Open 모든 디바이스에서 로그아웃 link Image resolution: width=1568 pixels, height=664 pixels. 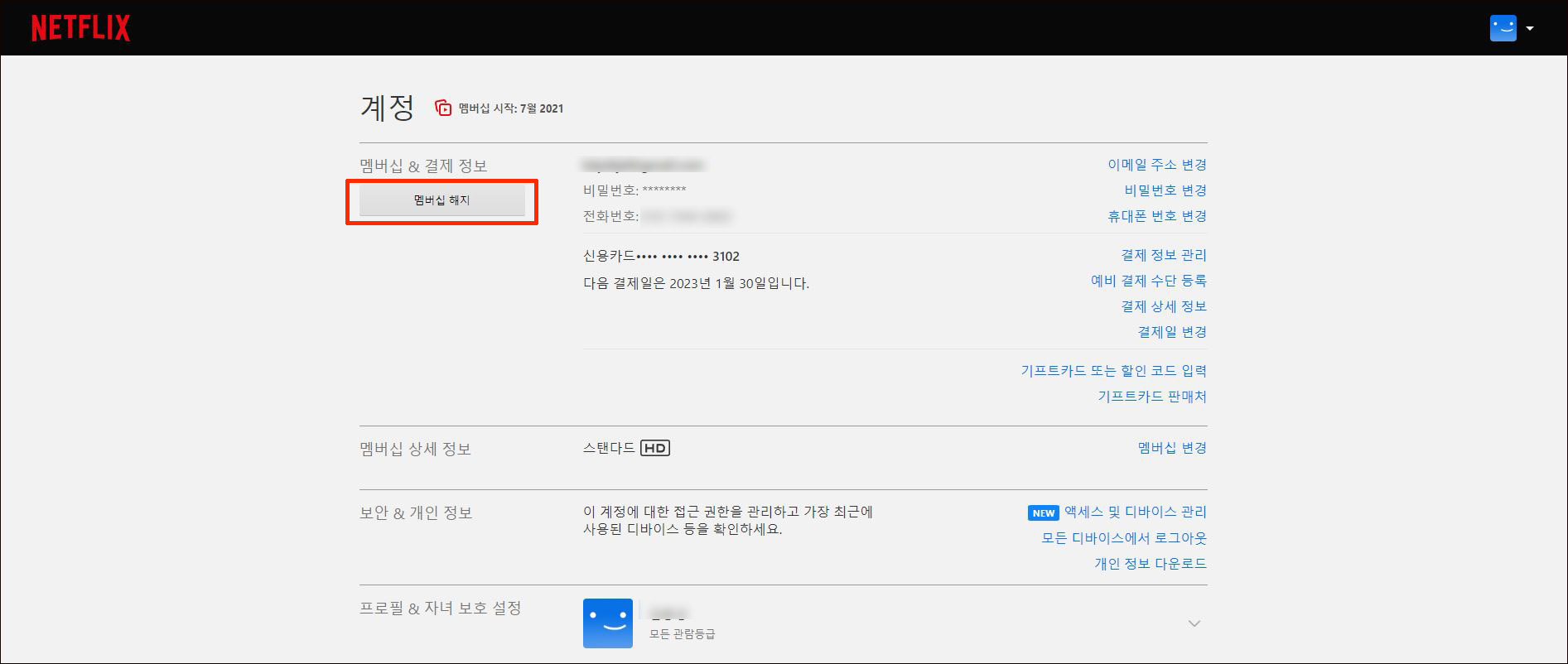click(1124, 538)
